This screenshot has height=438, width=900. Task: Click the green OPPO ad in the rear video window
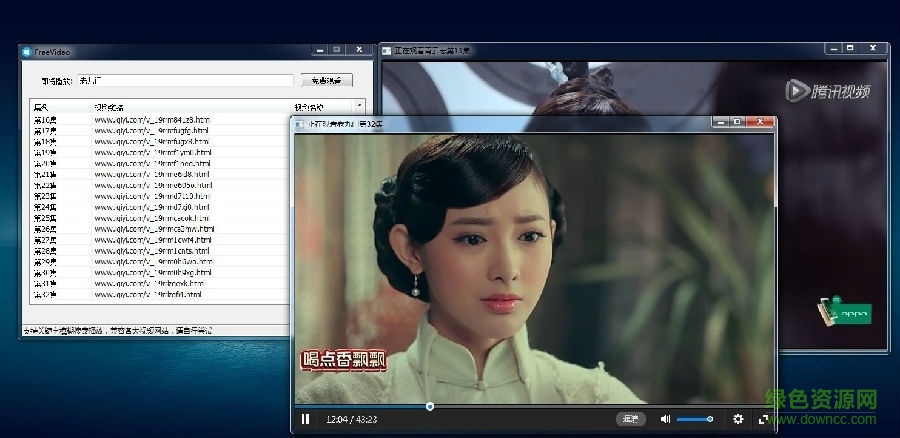pos(845,312)
